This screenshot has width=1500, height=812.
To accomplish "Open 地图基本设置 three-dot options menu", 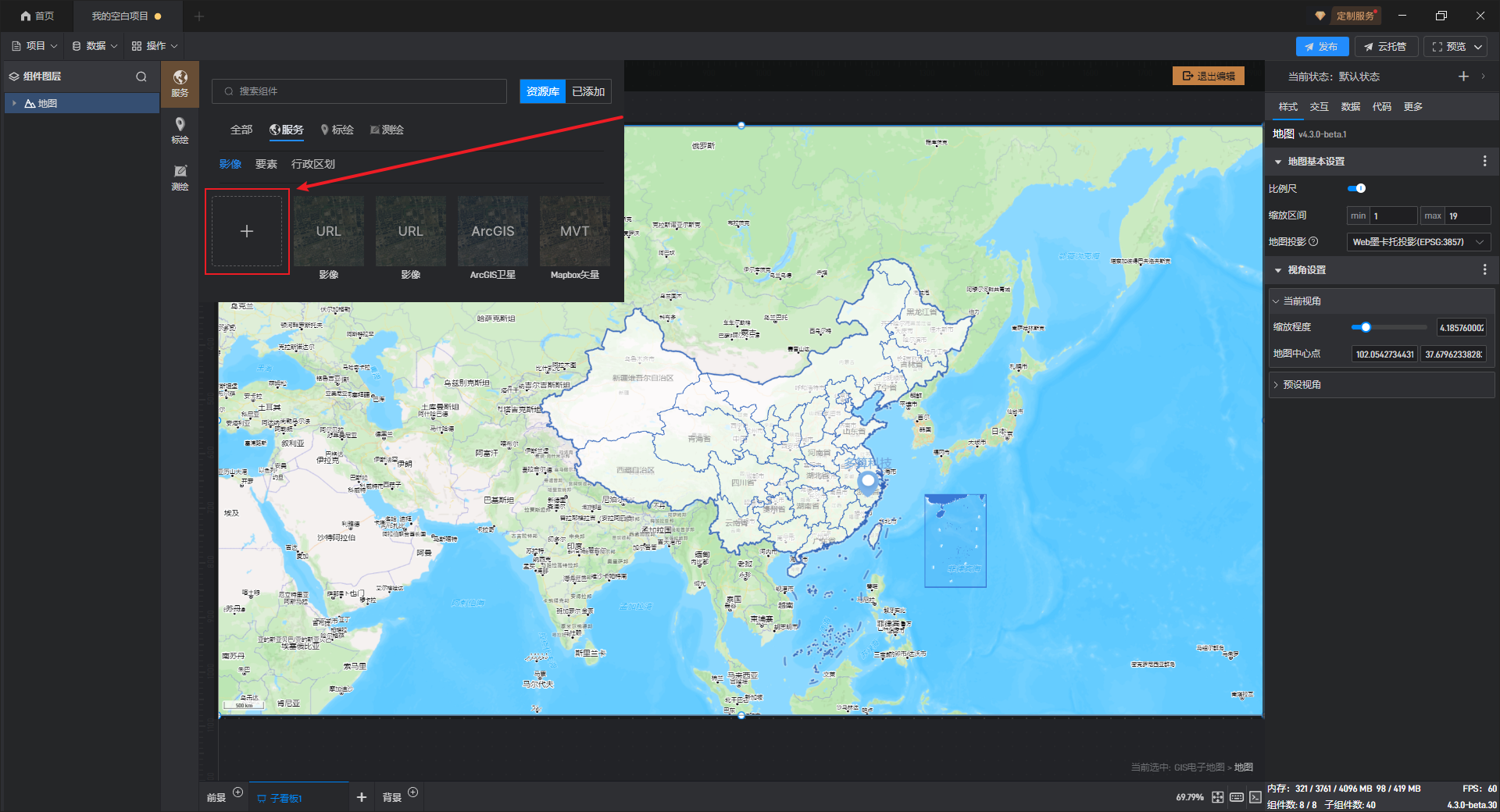I will tap(1484, 161).
